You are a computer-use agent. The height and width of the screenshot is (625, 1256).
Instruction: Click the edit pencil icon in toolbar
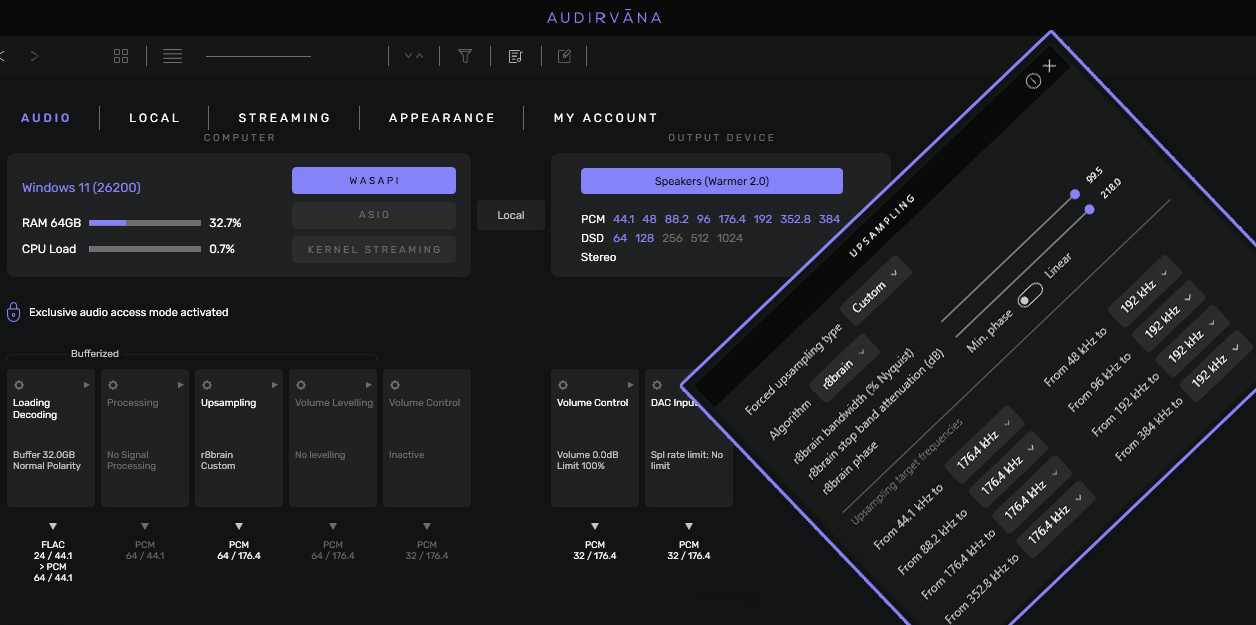click(x=564, y=56)
